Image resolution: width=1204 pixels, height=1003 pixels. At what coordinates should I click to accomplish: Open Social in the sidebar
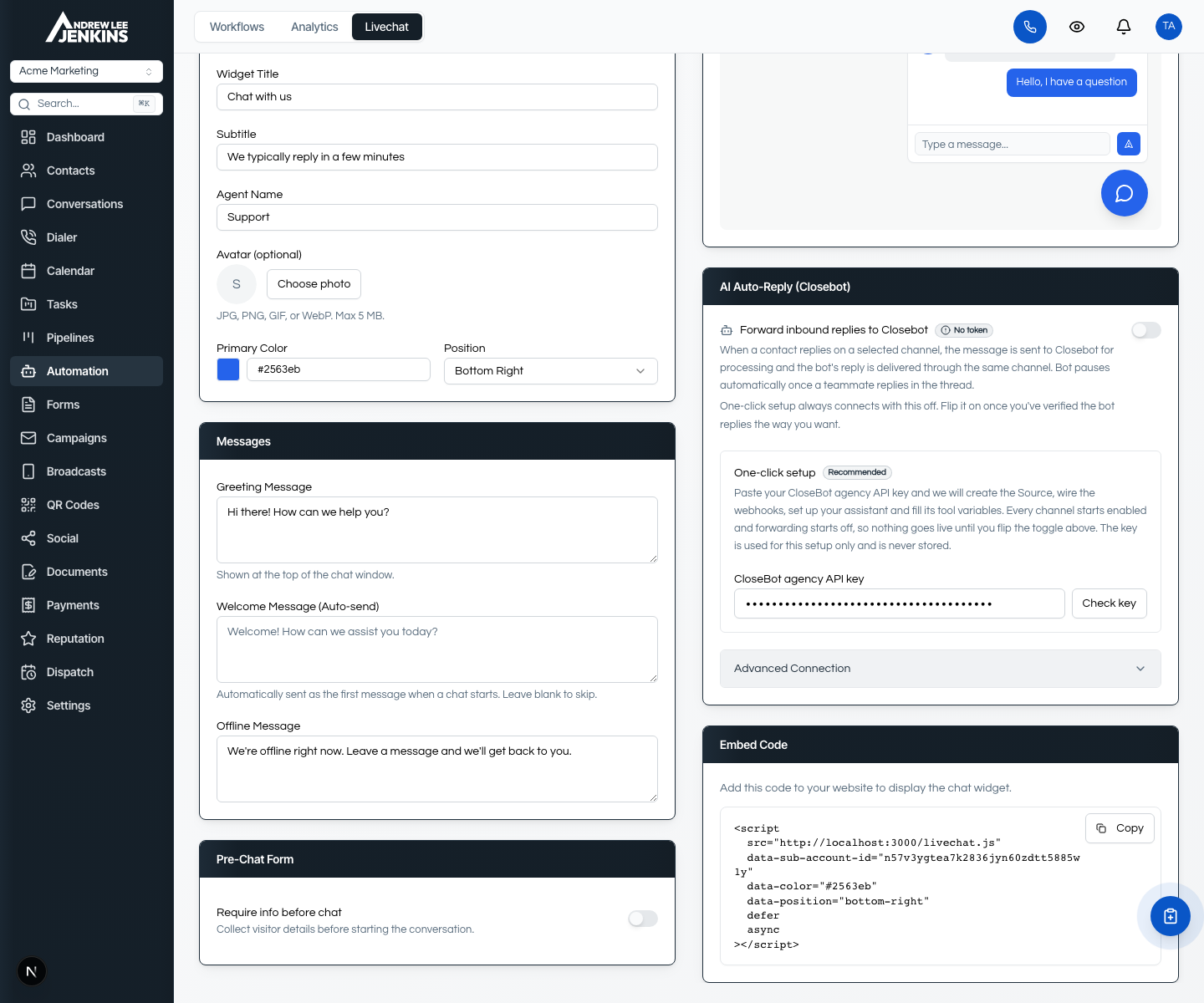pyautogui.click(x=86, y=538)
